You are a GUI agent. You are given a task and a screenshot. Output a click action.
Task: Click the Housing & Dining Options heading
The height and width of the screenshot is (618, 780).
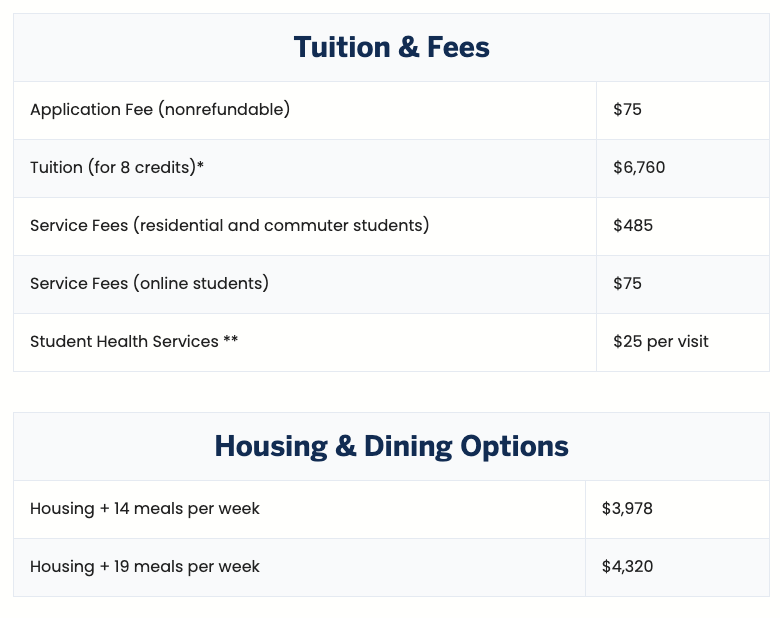(x=391, y=446)
